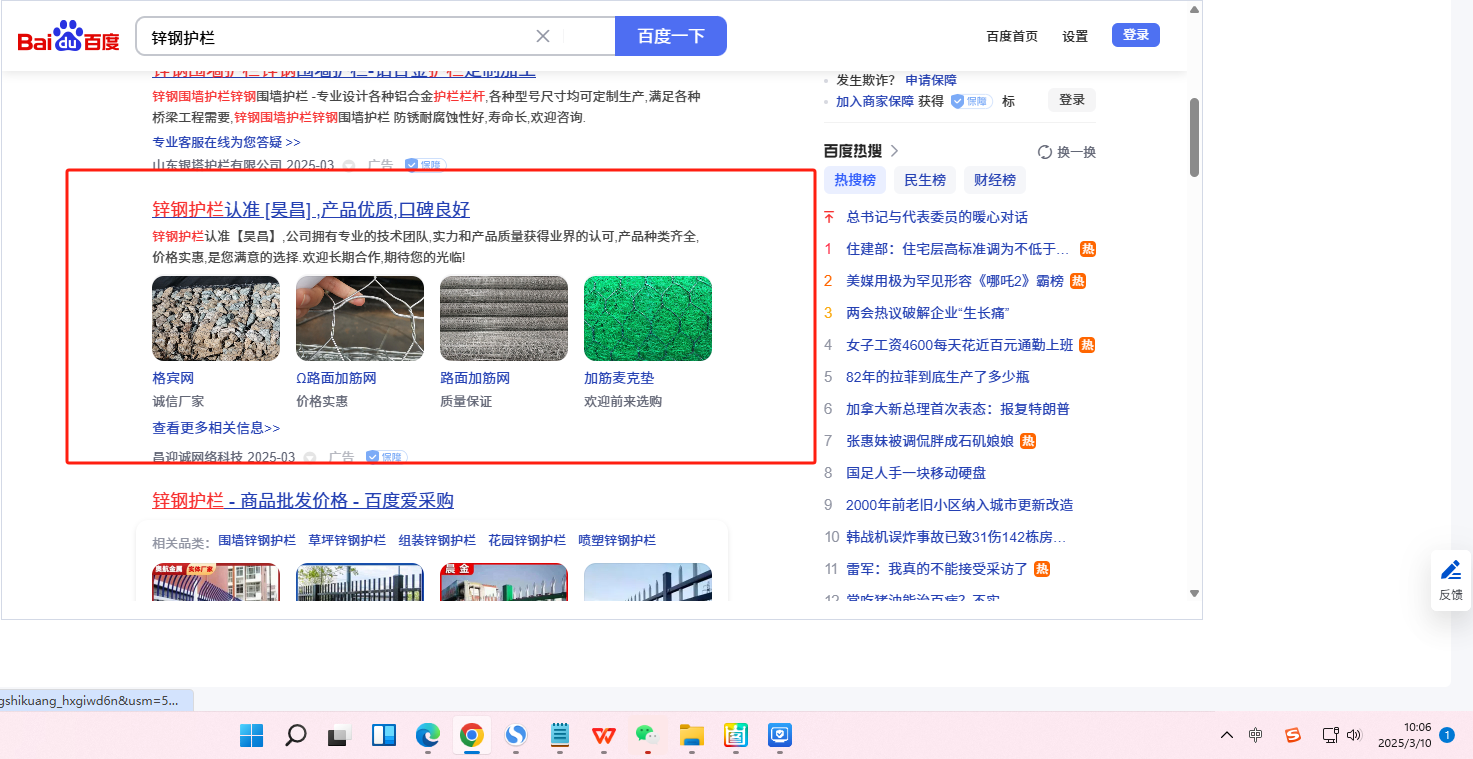Click the blue 登录 button in header

(1136, 35)
